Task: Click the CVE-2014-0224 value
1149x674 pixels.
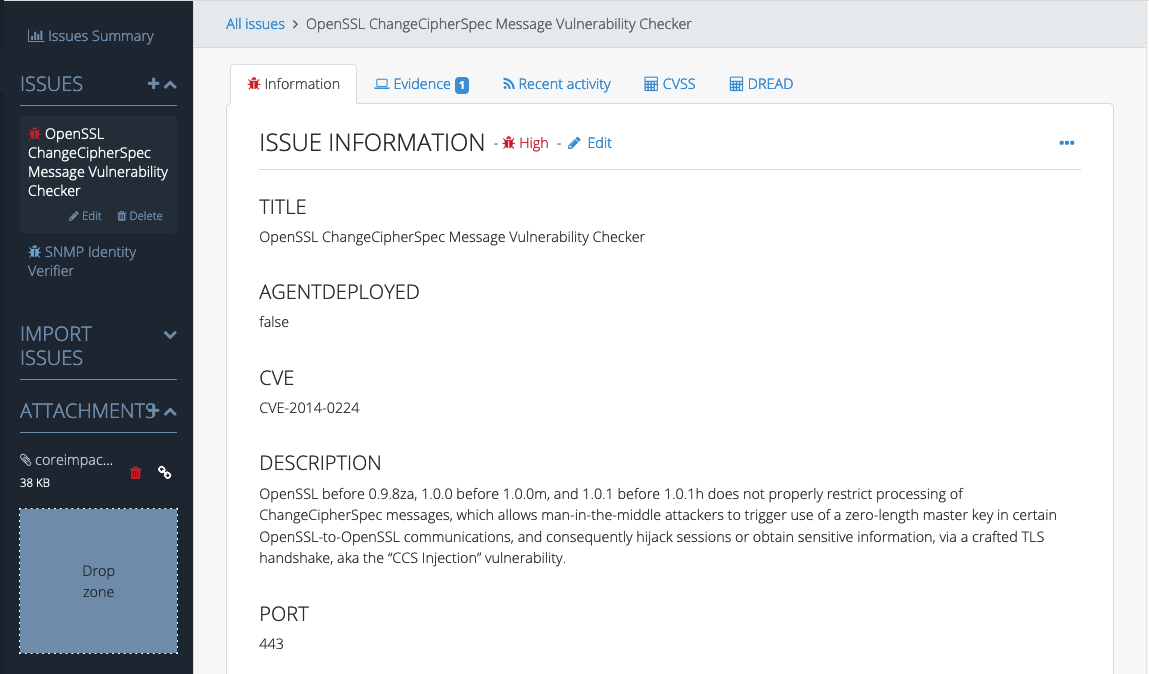Action: [309, 408]
